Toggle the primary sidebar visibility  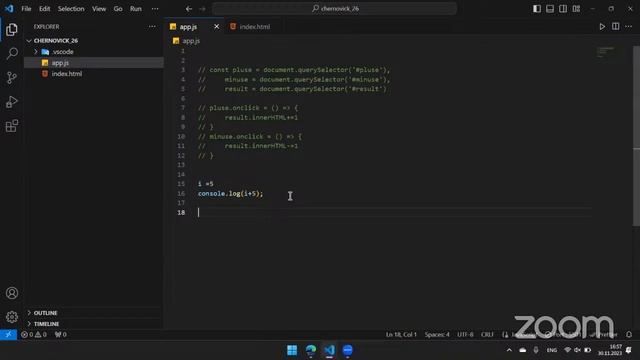(537, 9)
